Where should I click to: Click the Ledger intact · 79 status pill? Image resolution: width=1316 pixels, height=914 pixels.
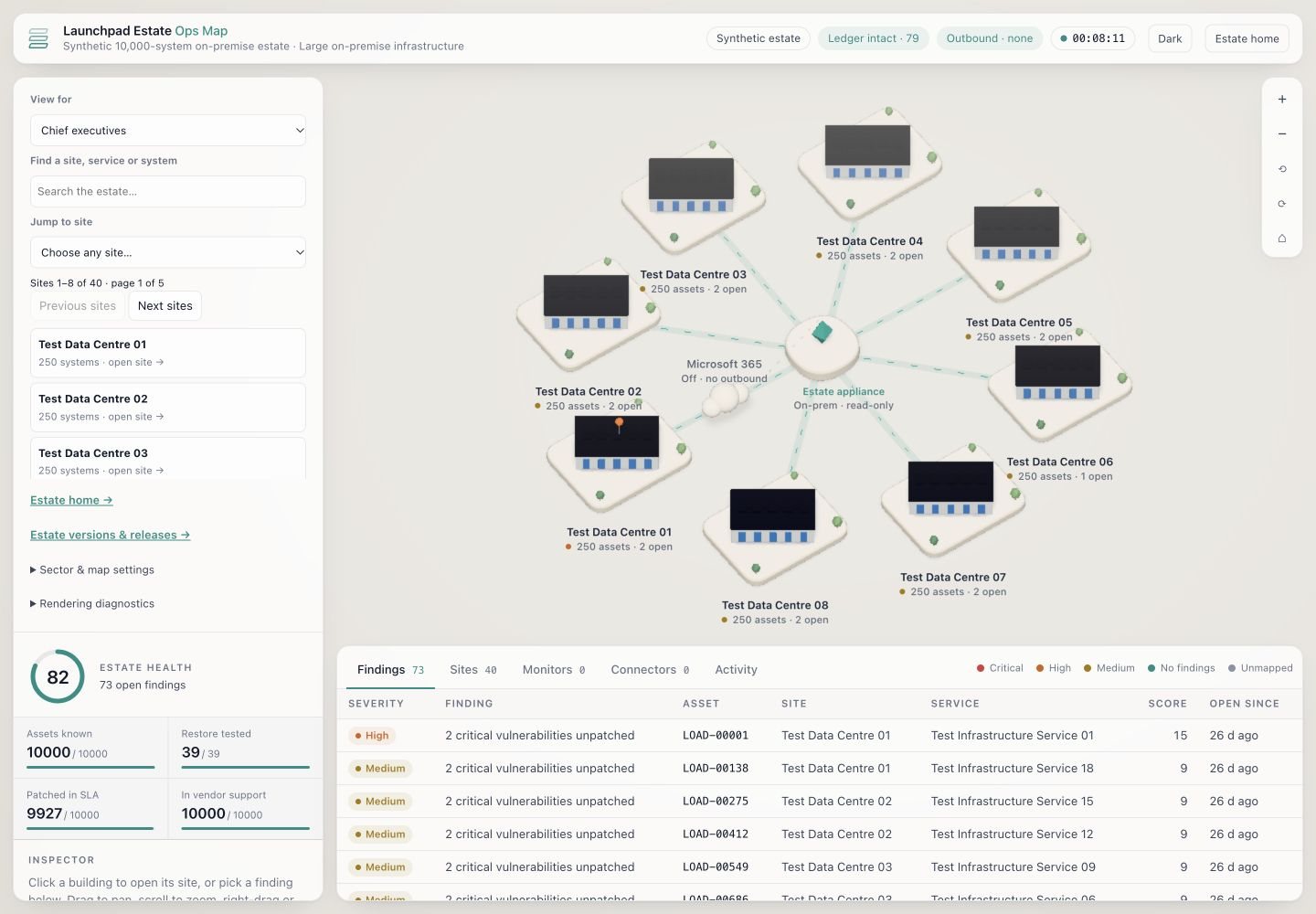pos(874,38)
